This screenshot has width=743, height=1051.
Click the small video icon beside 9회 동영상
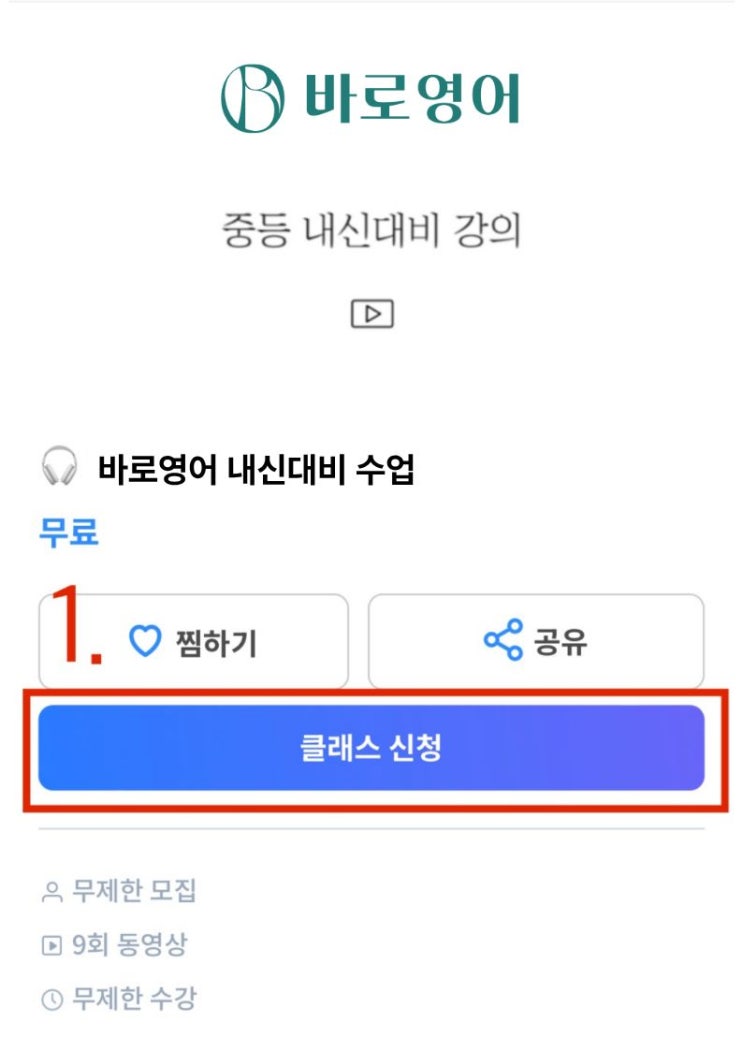[51, 945]
